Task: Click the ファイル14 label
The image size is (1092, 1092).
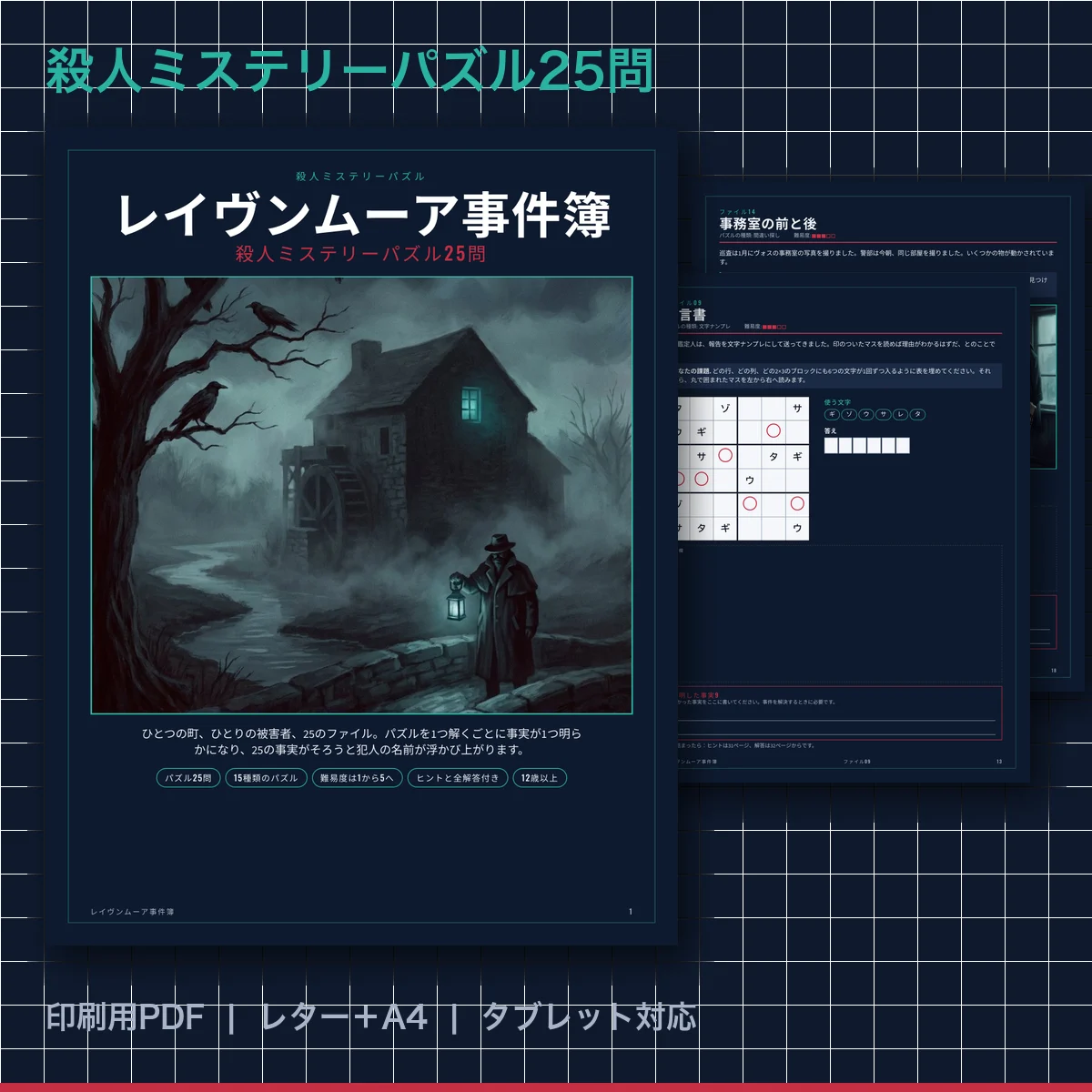Action: coord(737,212)
